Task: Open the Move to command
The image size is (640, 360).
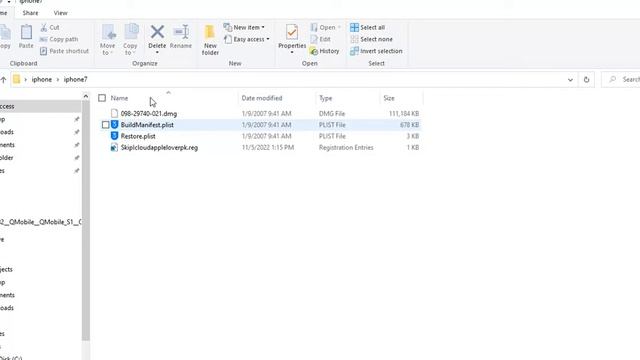Action: click(107, 40)
